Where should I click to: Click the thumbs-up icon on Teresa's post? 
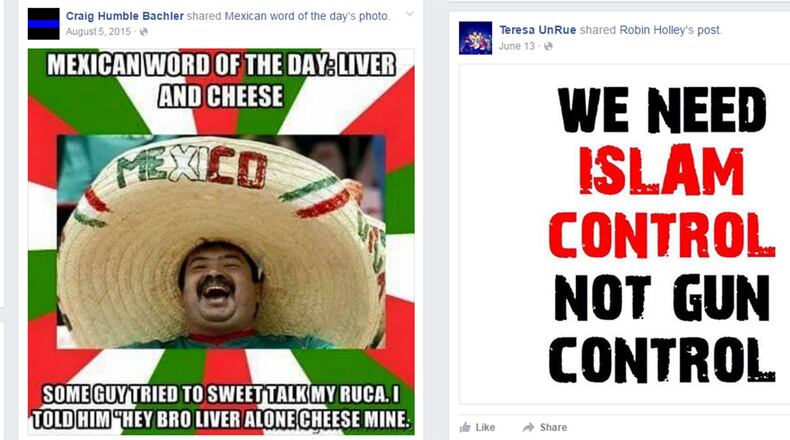[x=465, y=427]
